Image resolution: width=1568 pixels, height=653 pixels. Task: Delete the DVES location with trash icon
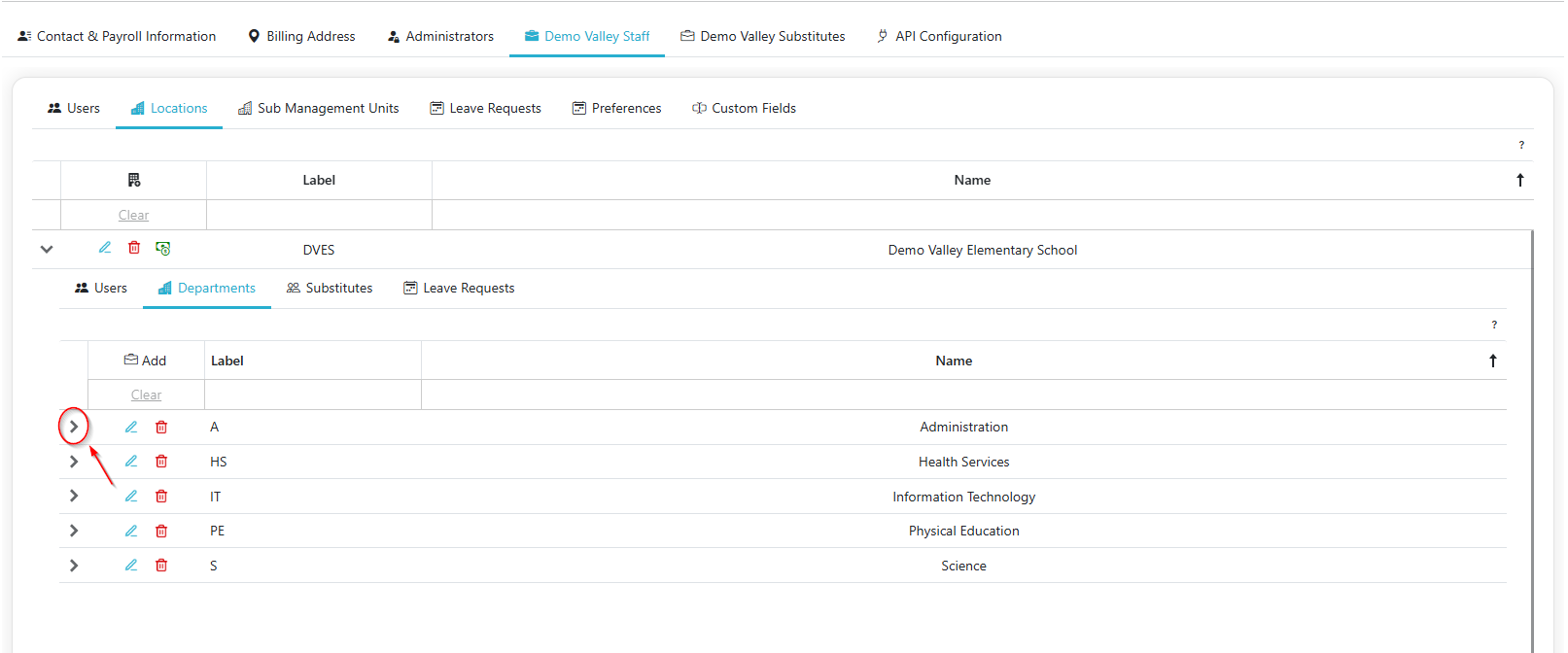[134, 248]
